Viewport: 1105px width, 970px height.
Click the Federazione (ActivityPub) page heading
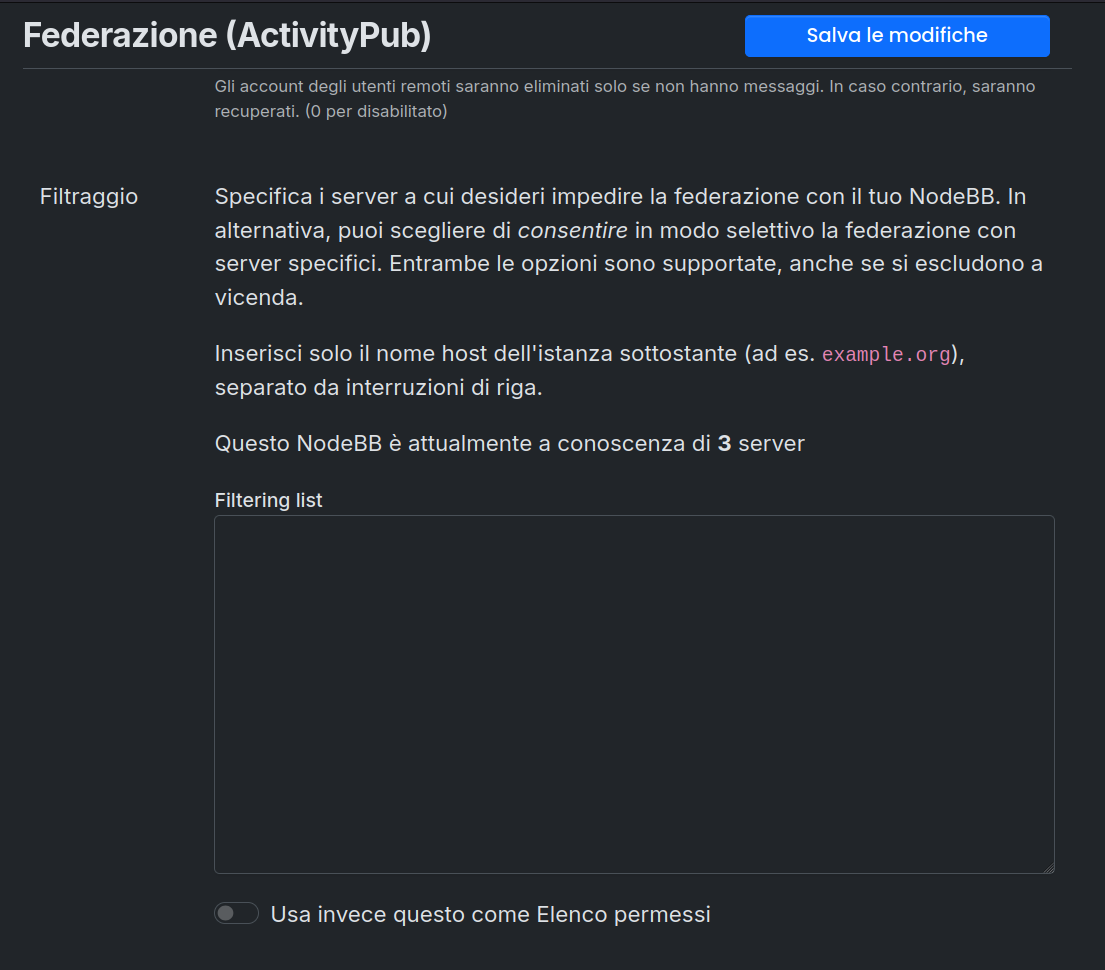(x=227, y=36)
